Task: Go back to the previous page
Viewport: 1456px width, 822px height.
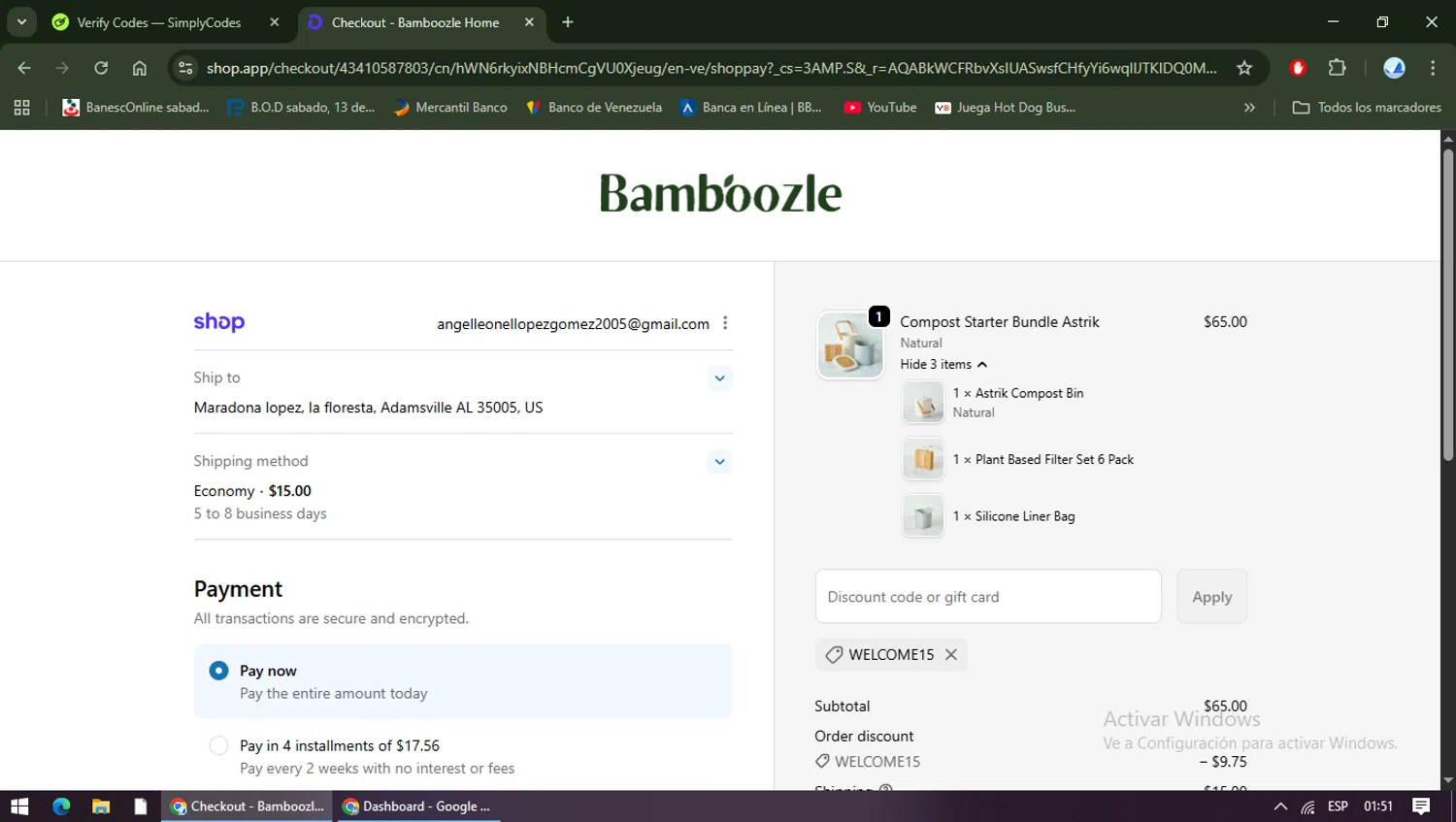Action: point(24,68)
